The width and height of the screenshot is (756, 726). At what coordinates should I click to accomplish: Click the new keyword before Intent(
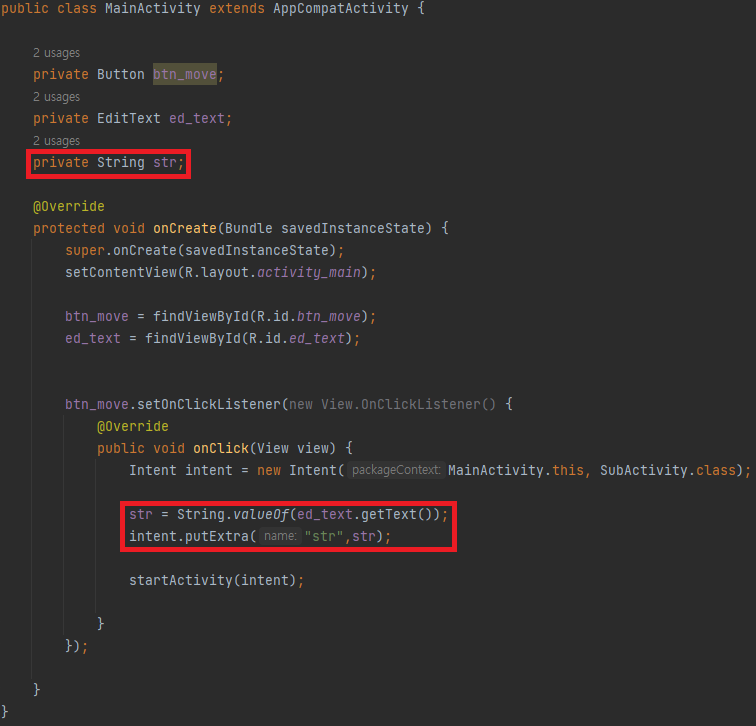coord(269,470)
